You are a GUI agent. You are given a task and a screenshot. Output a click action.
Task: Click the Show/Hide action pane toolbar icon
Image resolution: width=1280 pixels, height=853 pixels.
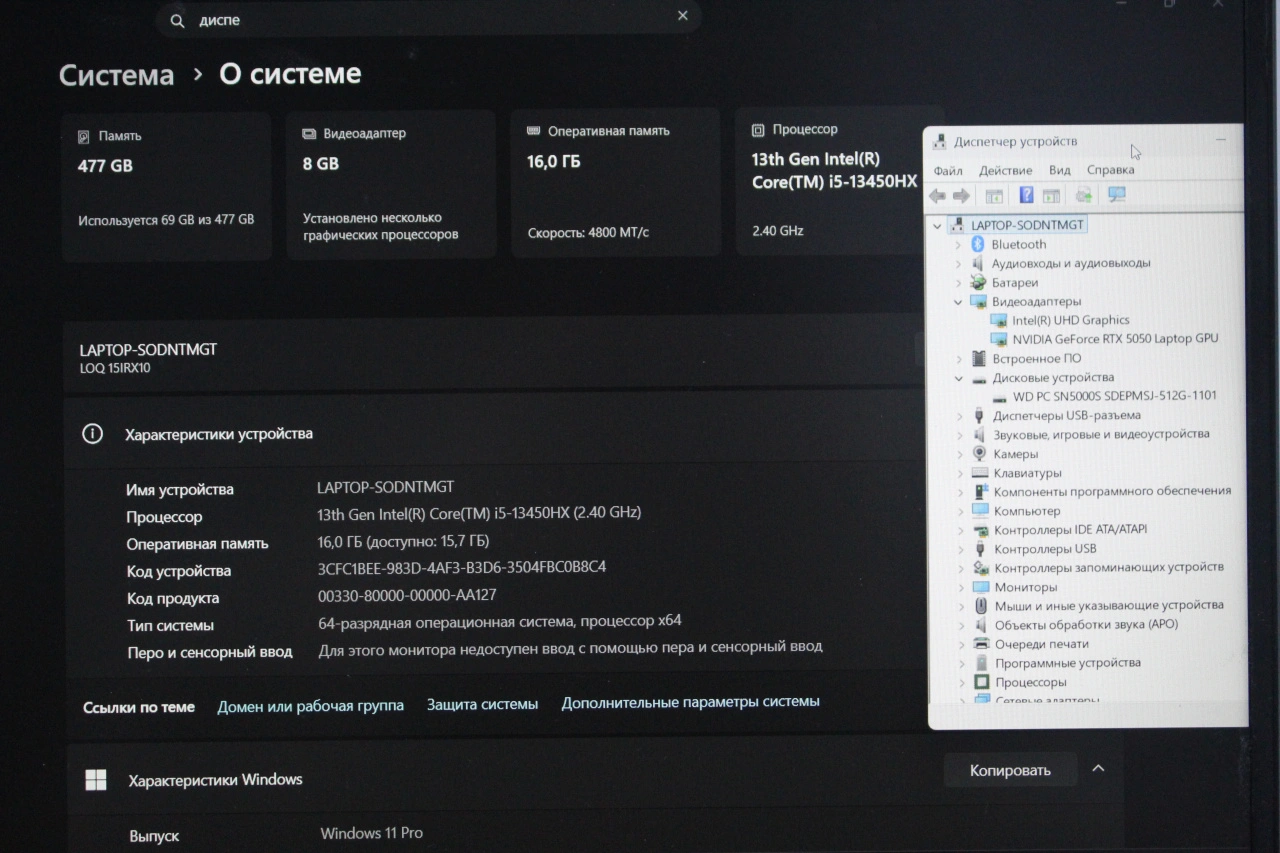[x=1051, y=196]
